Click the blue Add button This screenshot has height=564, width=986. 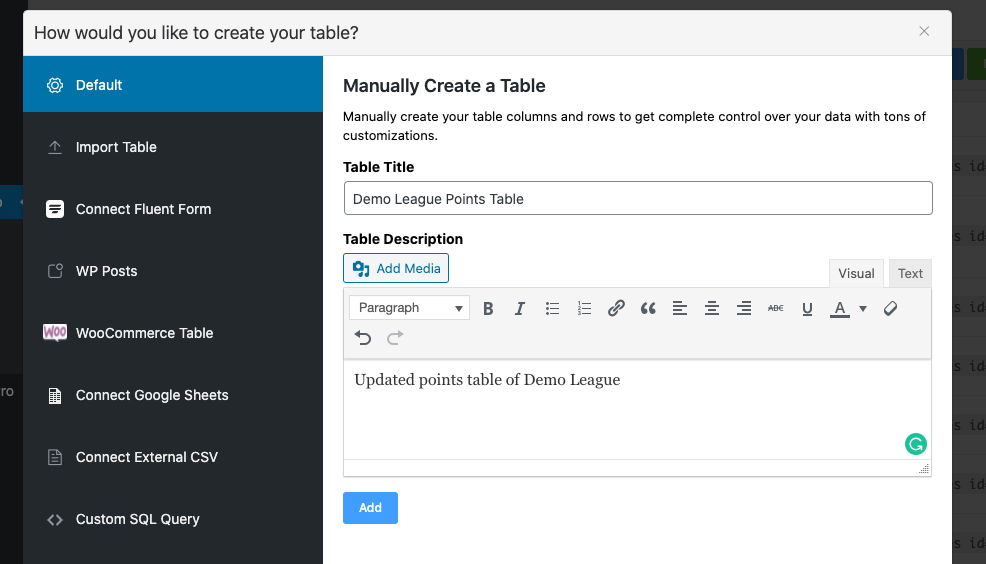[x=370, y=508]
